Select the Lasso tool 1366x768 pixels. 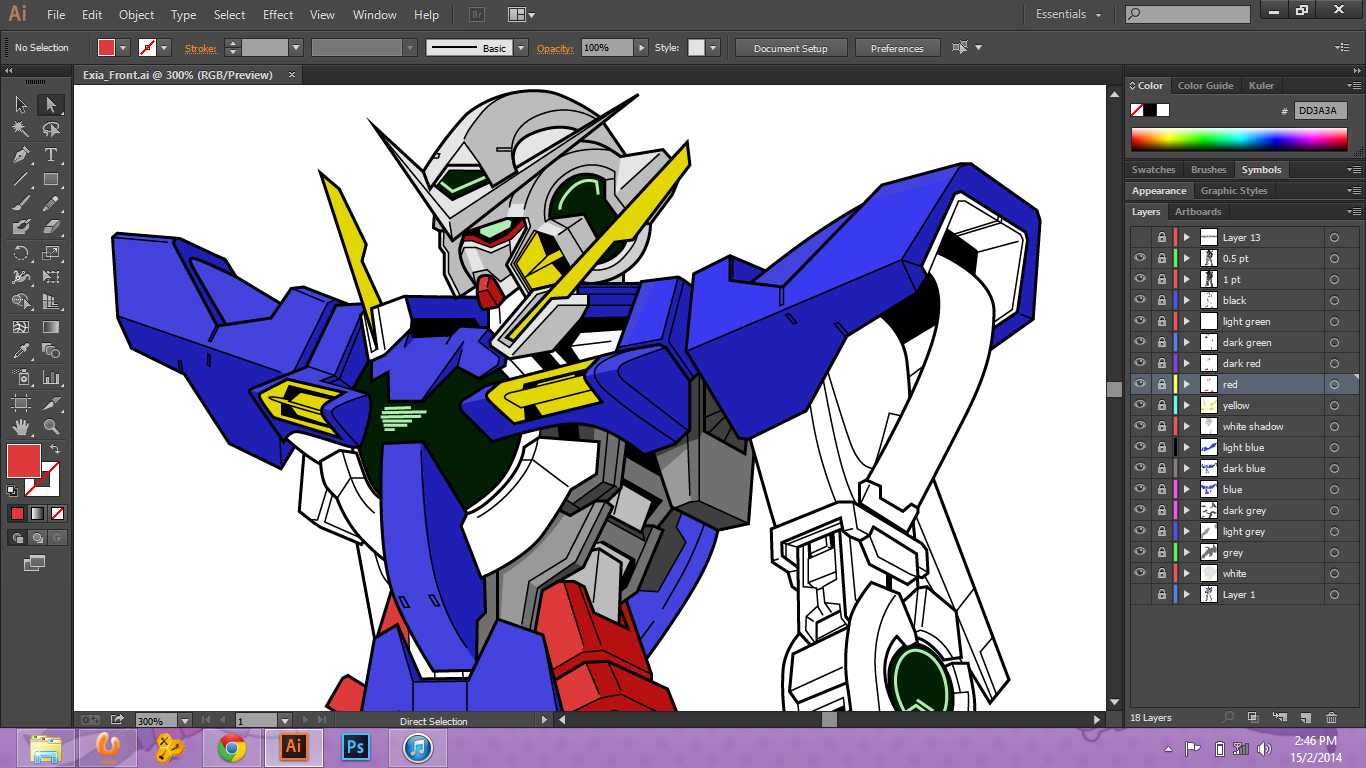click(51, 130)
